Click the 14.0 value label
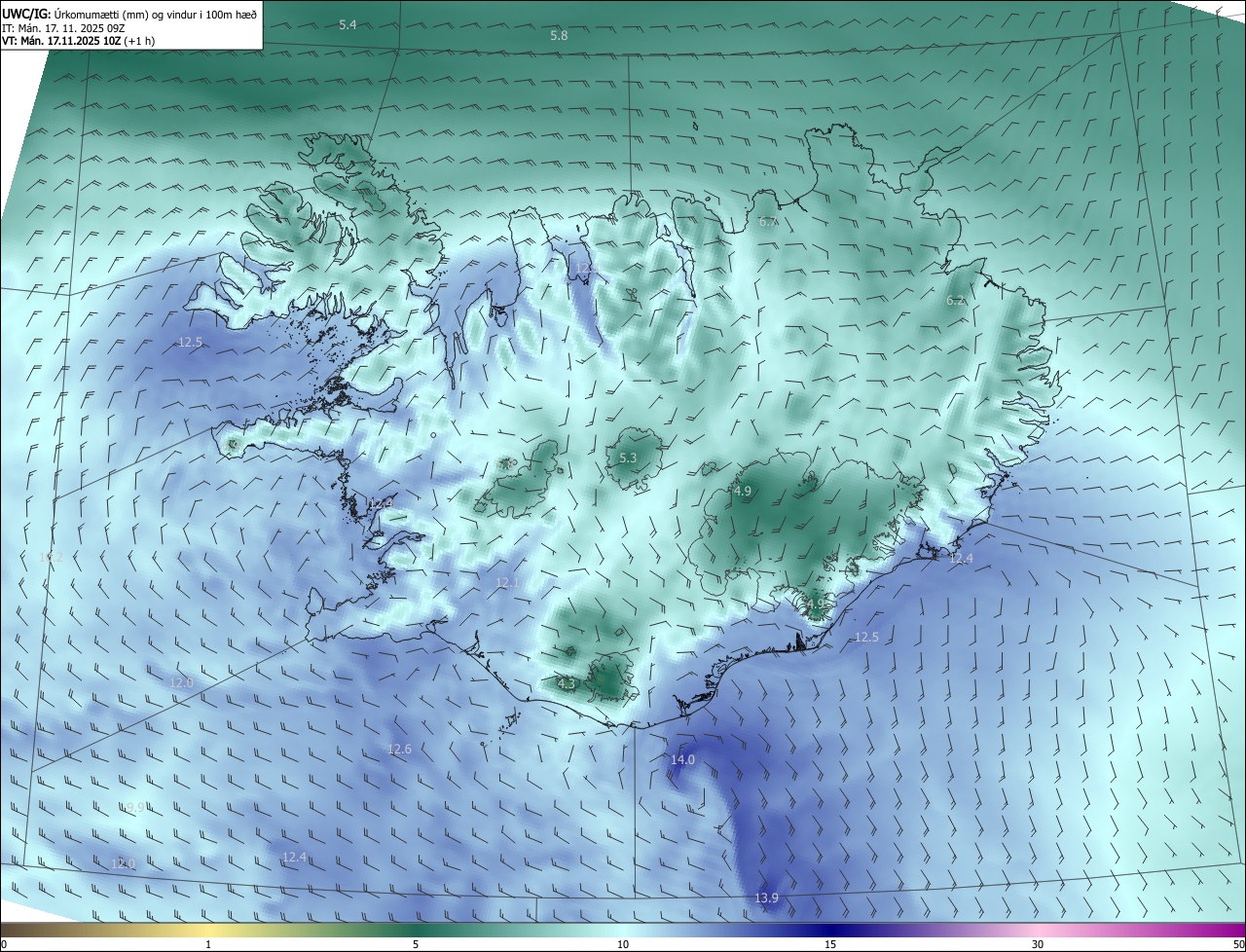The image size is (1246, 952). point(683,759)
